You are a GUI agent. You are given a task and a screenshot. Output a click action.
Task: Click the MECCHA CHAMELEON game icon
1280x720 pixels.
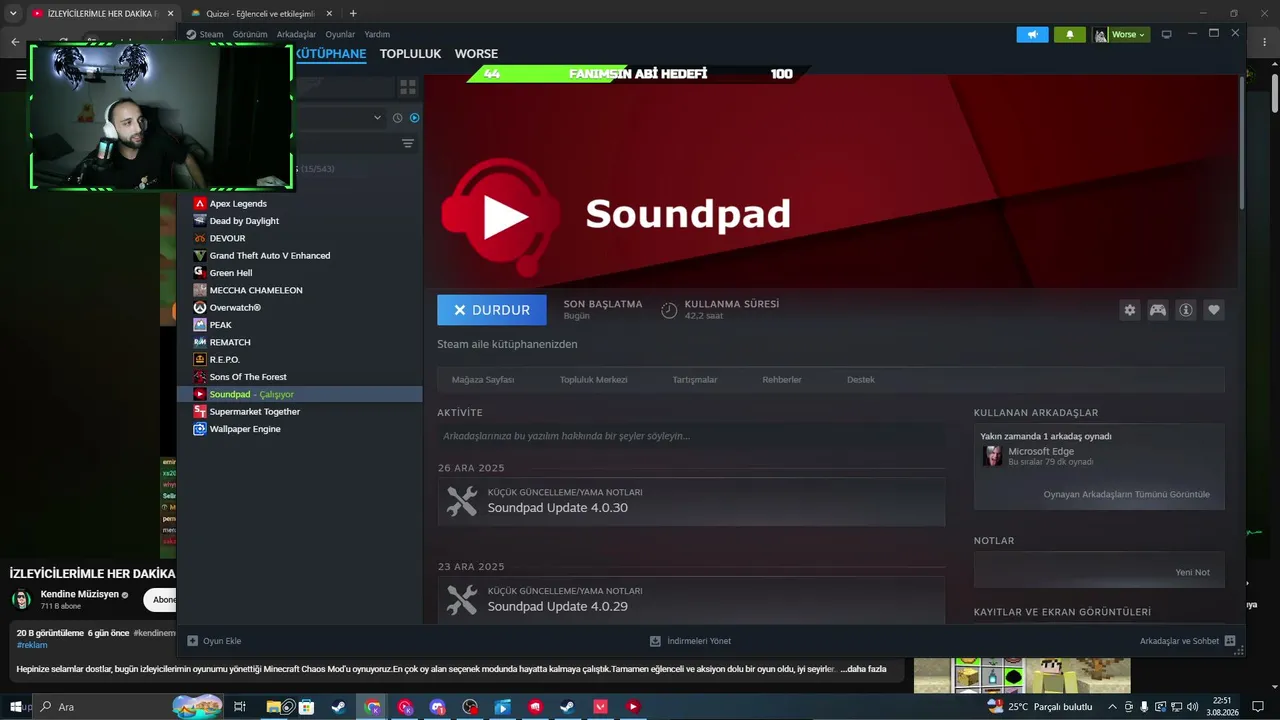point(200,290)
